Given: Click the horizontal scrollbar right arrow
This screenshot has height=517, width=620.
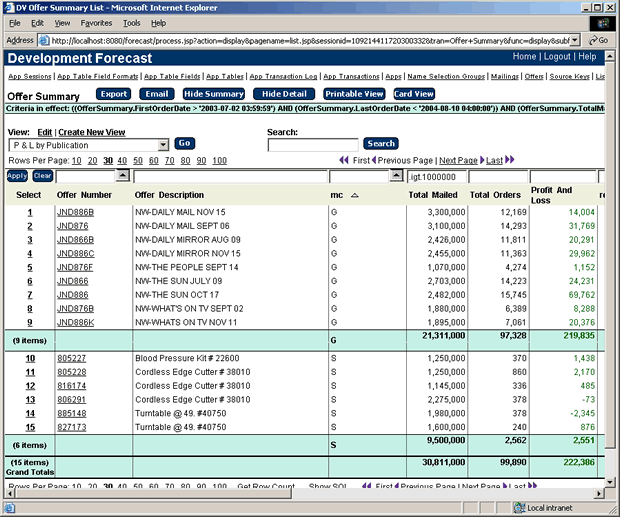Looking at the screenshot, I should click(599, 493).
